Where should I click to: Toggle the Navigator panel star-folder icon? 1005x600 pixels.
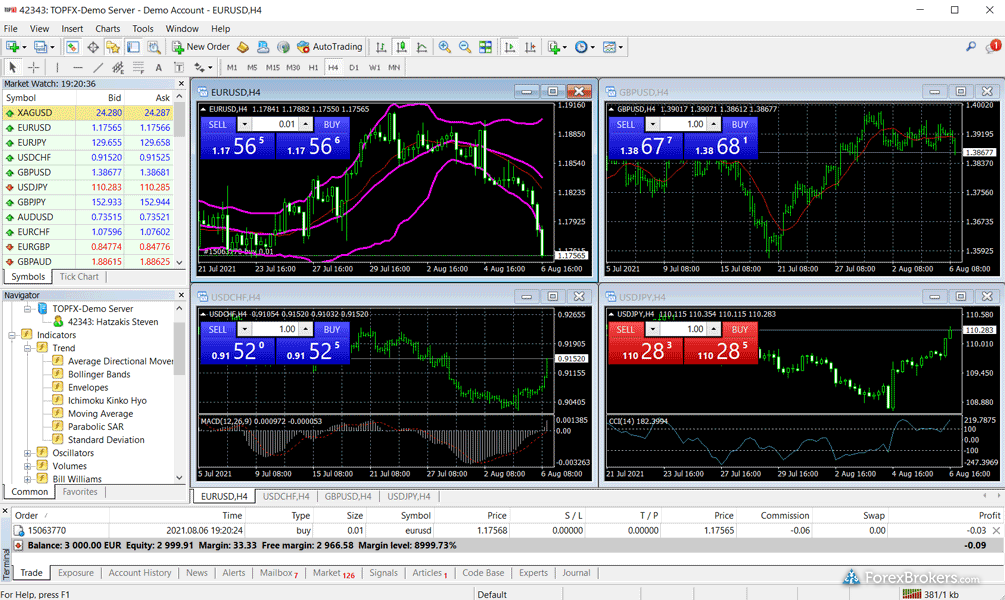pos(113,47)
